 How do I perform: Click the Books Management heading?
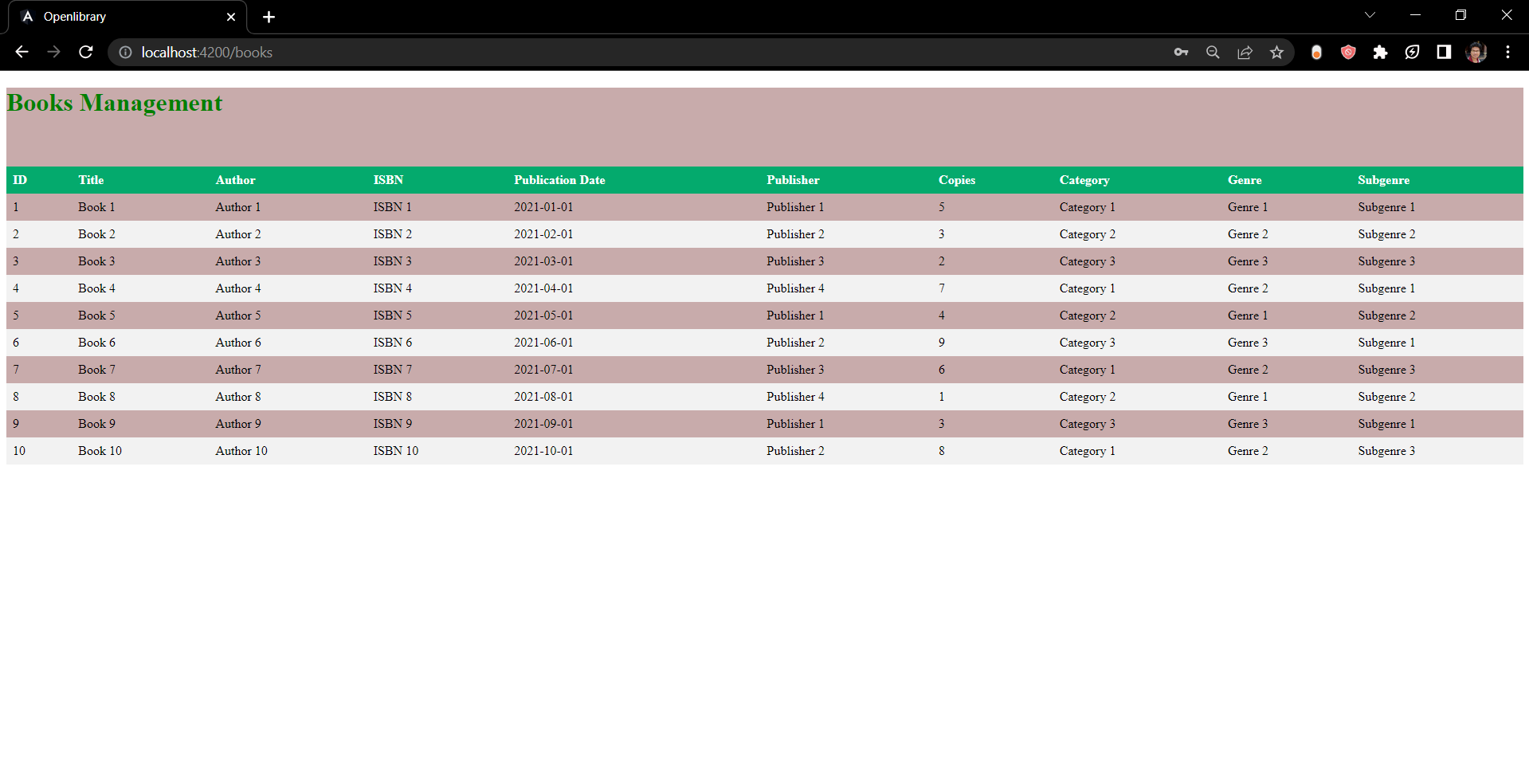pos(114,102)
